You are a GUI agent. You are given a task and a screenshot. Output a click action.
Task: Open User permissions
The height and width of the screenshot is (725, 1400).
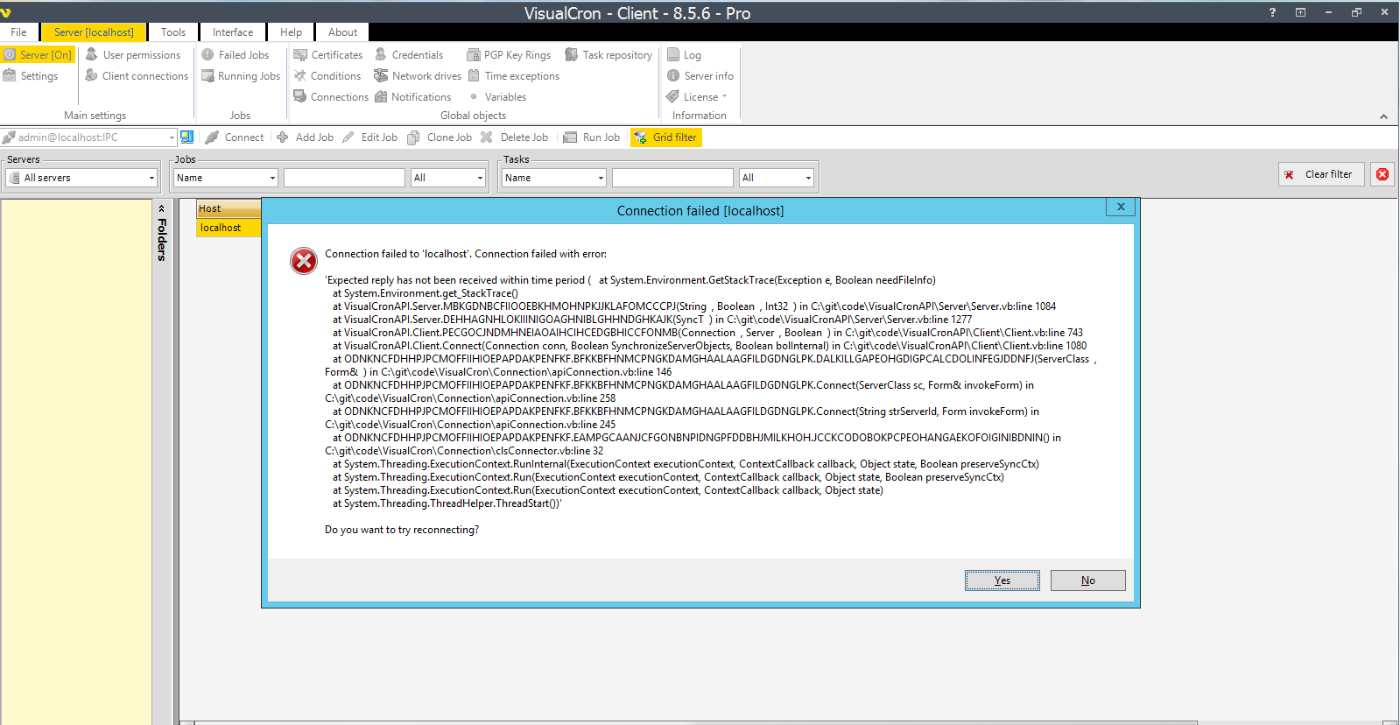133,55
